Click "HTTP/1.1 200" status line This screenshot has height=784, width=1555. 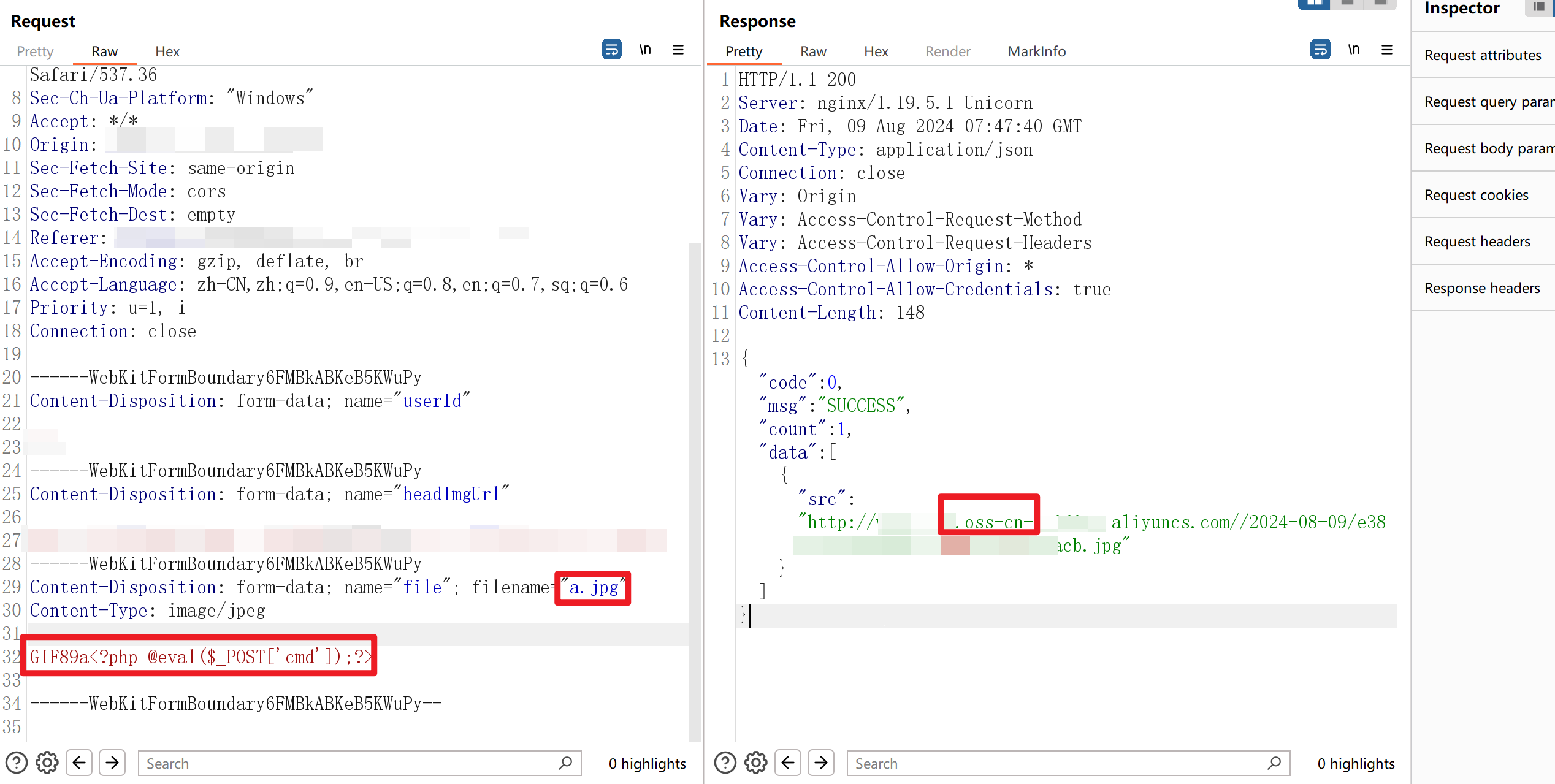(x=797, y=80)
